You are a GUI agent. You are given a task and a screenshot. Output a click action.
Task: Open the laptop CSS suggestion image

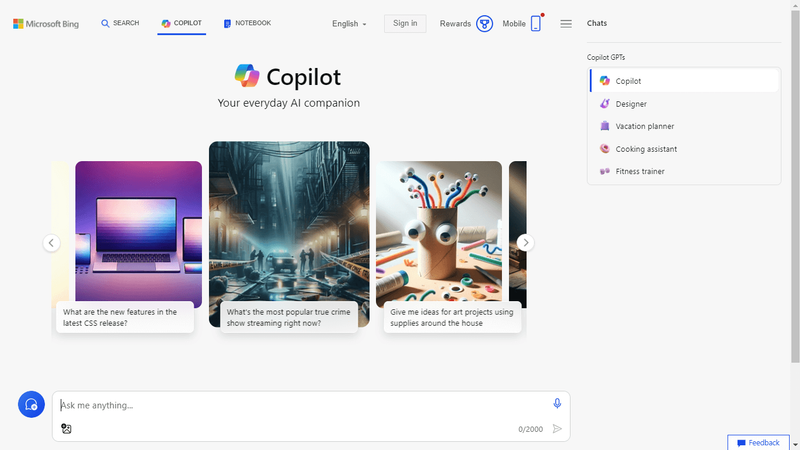(x=138, y=232)
